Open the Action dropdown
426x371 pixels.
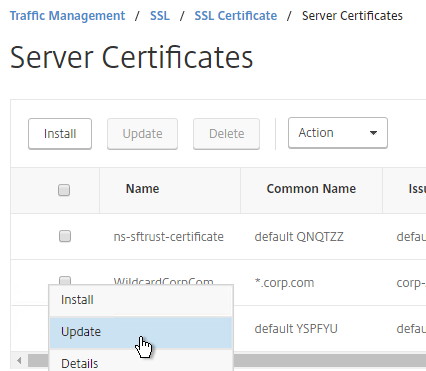[x=338, y=133]
